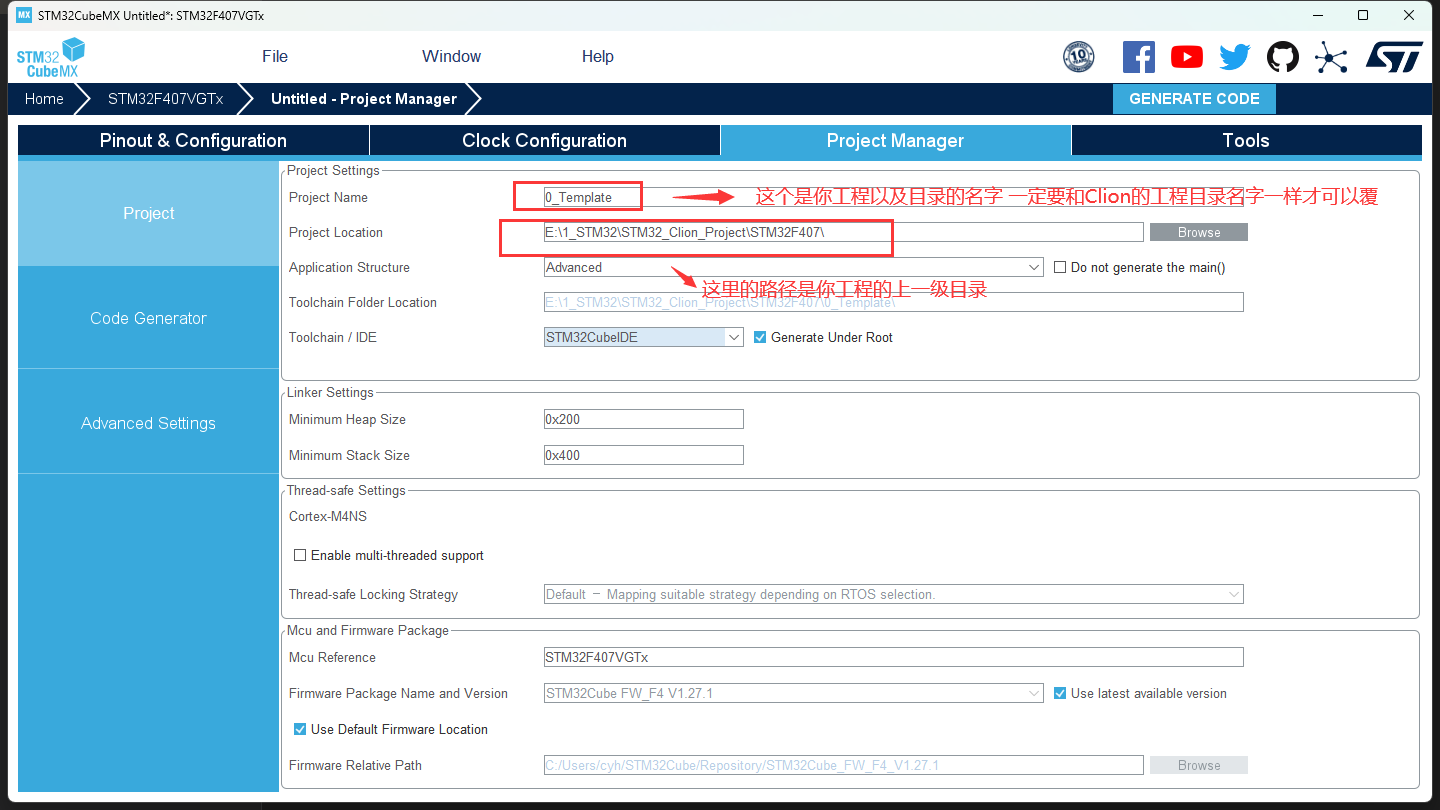Select the Project Manager tab
This screenshot has width=1440, height=810.
895,140
